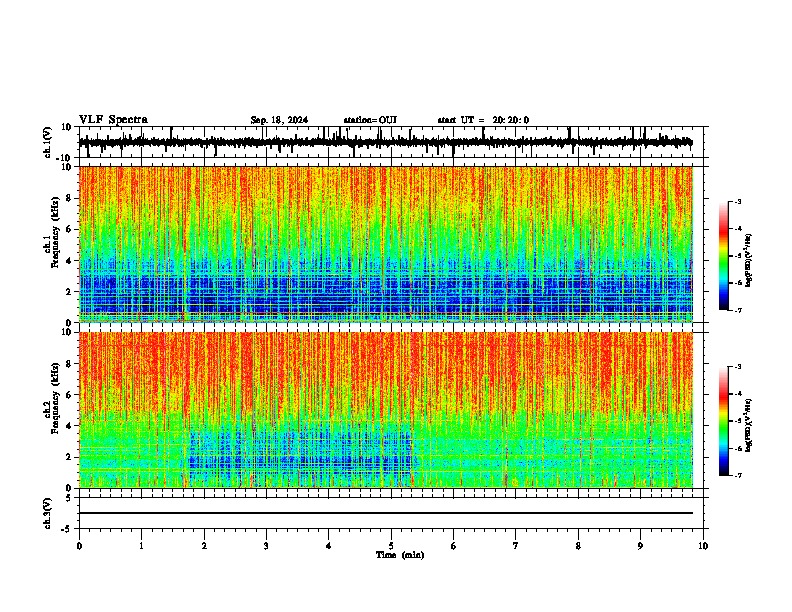Click the "-3" label on ch.1 colorbar
The image size is (792, 612).
pos(738,201)
